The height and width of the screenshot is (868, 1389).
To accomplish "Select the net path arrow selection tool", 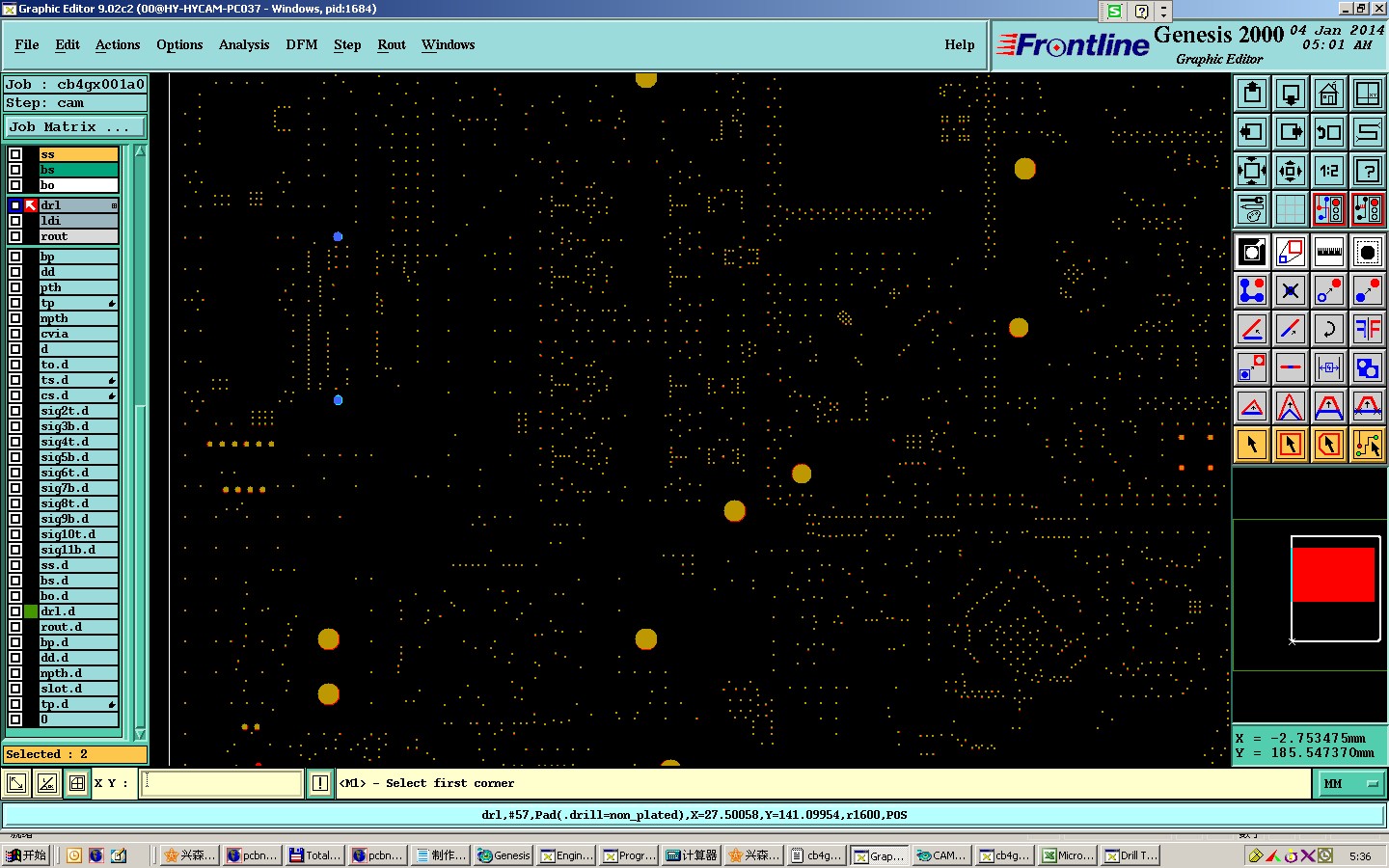I will [1368, 445].
